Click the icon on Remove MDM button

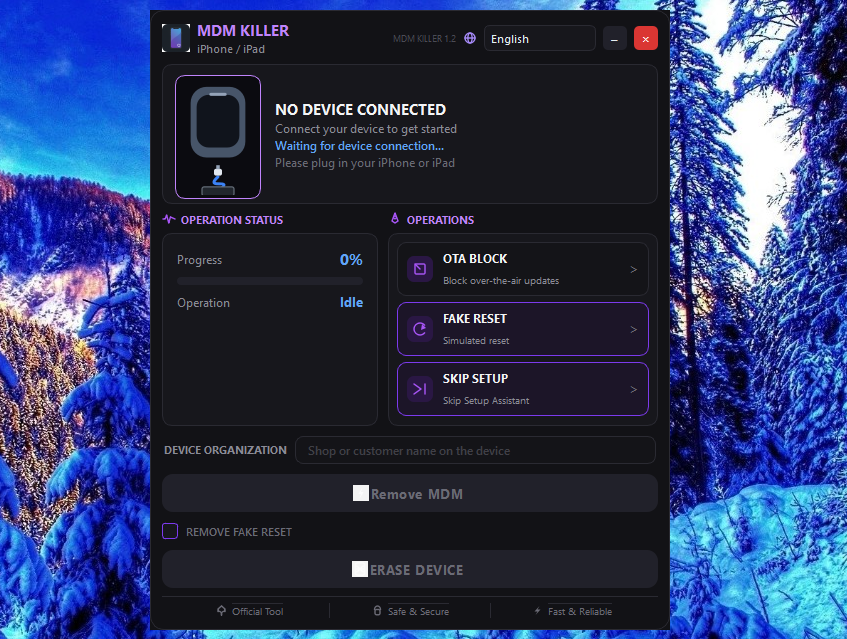click(361, 493)
